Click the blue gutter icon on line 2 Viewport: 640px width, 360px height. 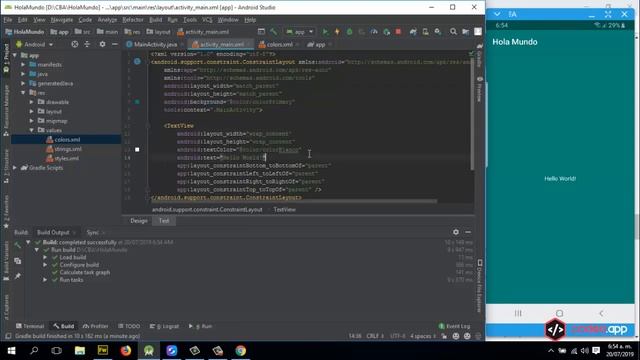point(137,62)
